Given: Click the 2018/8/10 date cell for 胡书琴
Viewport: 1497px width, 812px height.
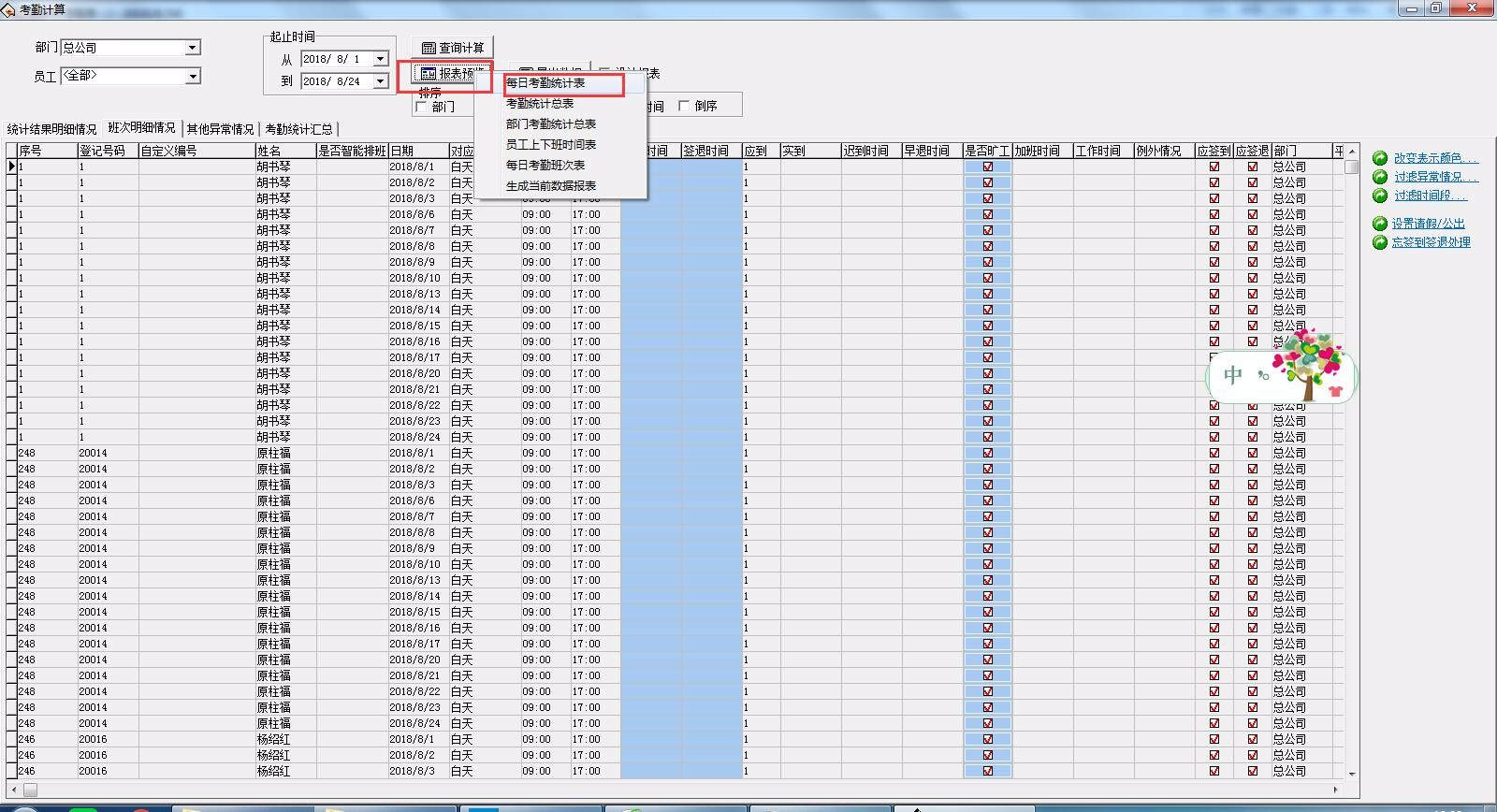Looking at the screenshot, I should (418, 278).
